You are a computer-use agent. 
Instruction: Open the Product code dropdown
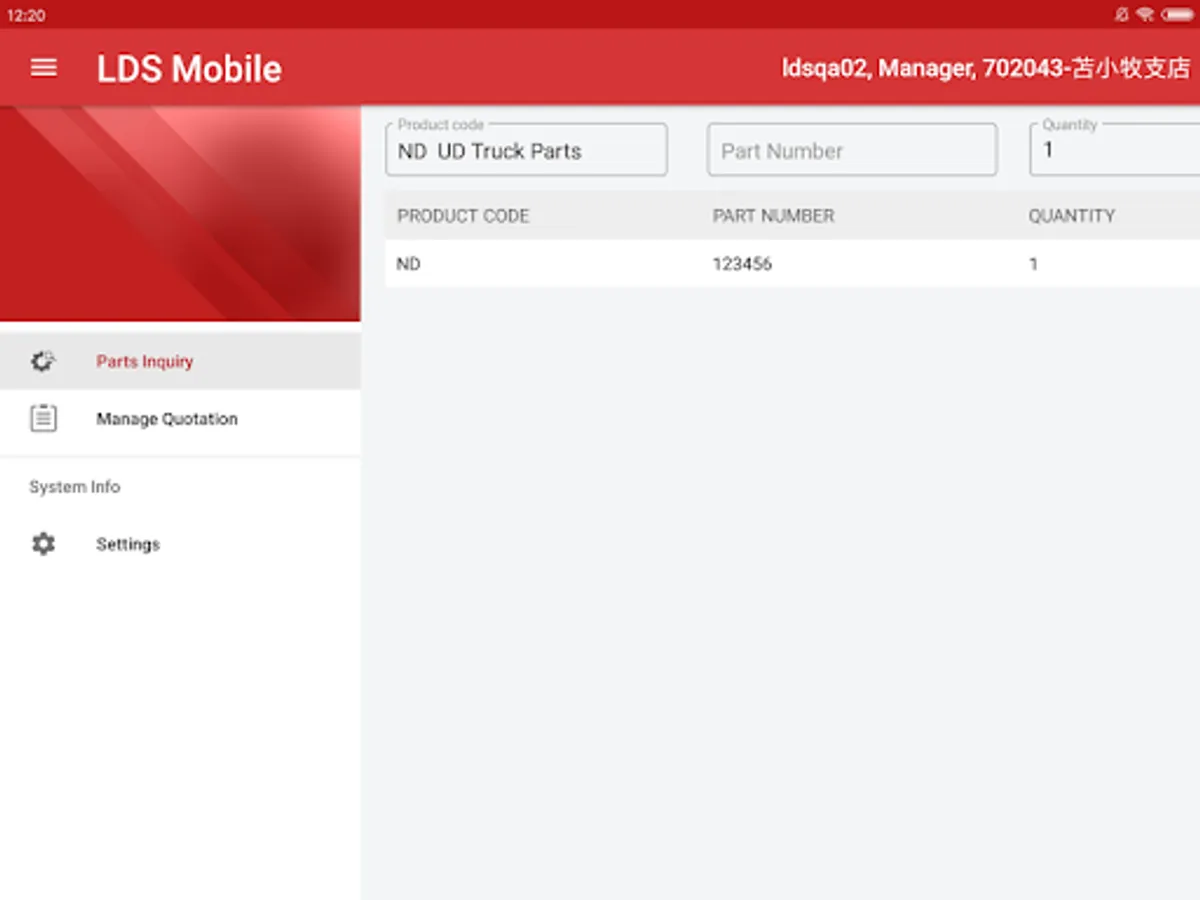coord(526,150)
